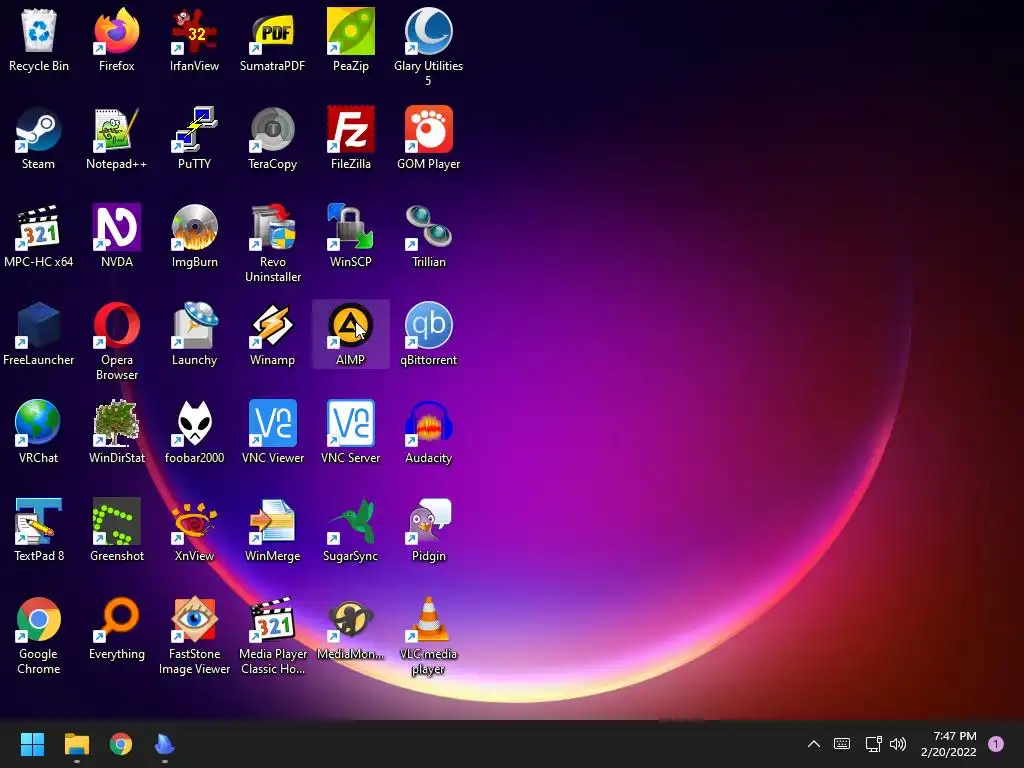Select the Google Chrome desktop shortcut

pos(39,619)
